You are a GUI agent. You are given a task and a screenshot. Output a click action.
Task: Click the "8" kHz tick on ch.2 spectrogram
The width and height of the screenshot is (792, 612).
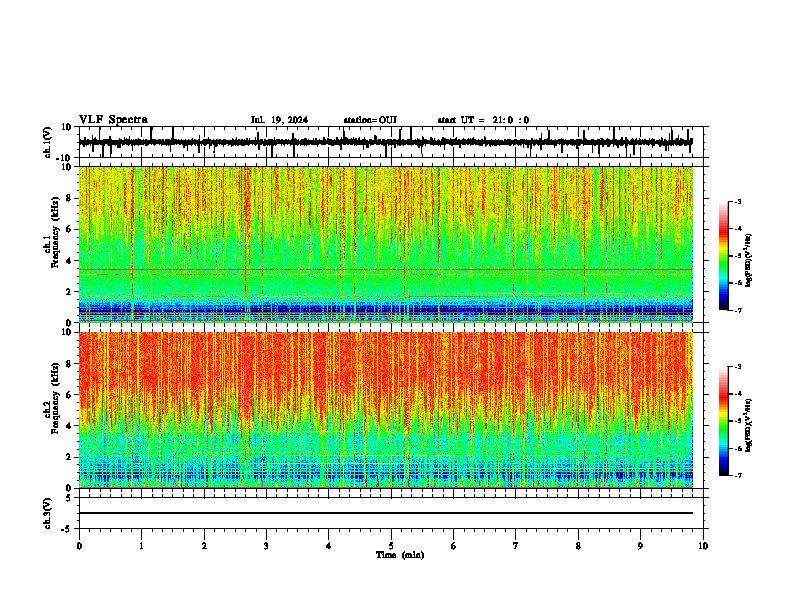69,364
